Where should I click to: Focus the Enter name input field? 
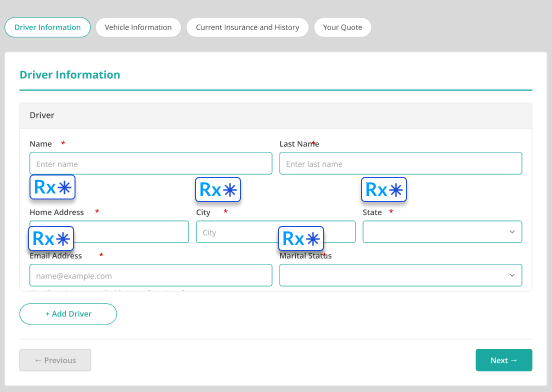click(x=151, y=163)
